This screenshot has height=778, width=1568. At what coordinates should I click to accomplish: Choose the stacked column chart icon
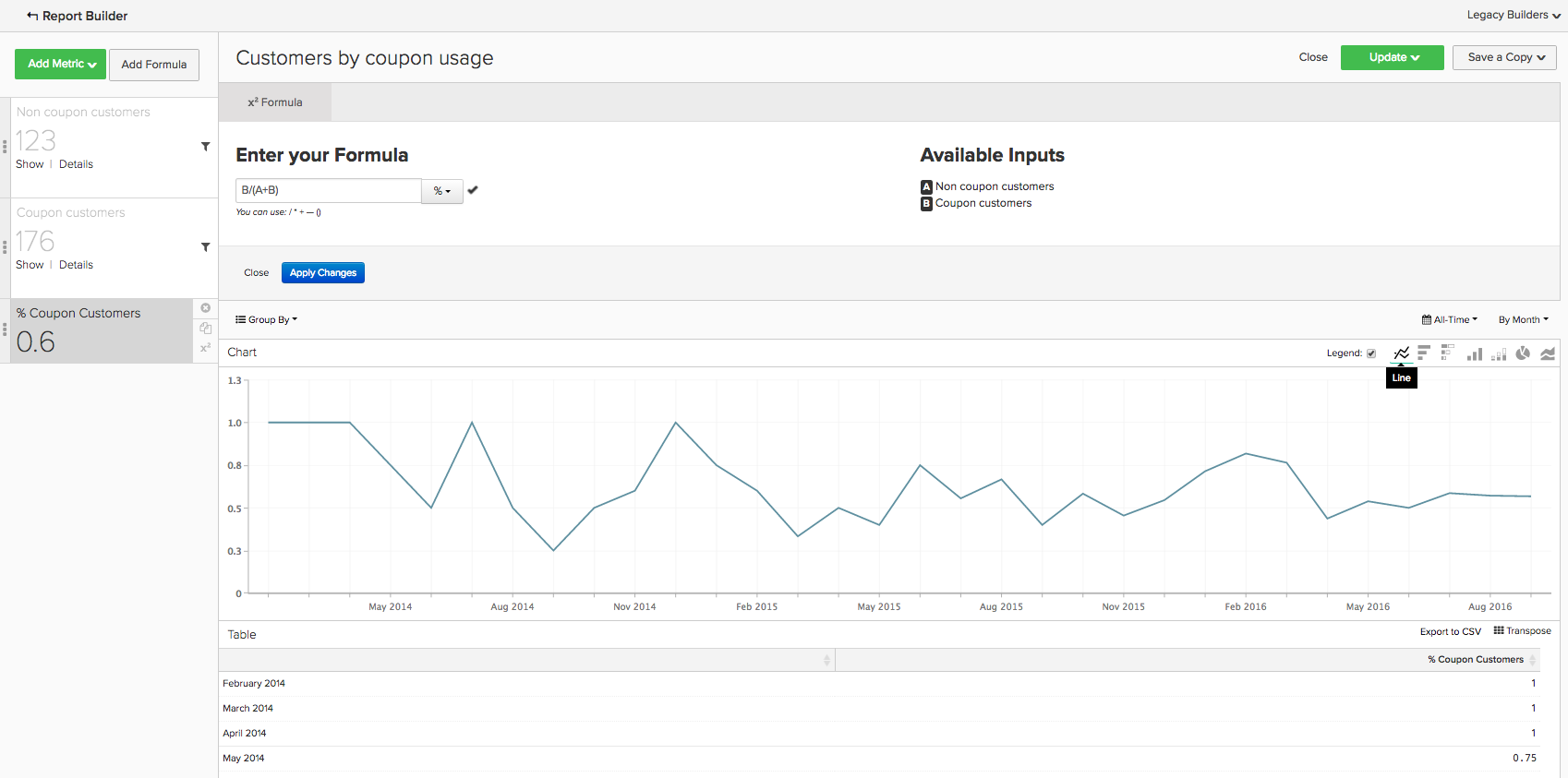point(1499,353)
